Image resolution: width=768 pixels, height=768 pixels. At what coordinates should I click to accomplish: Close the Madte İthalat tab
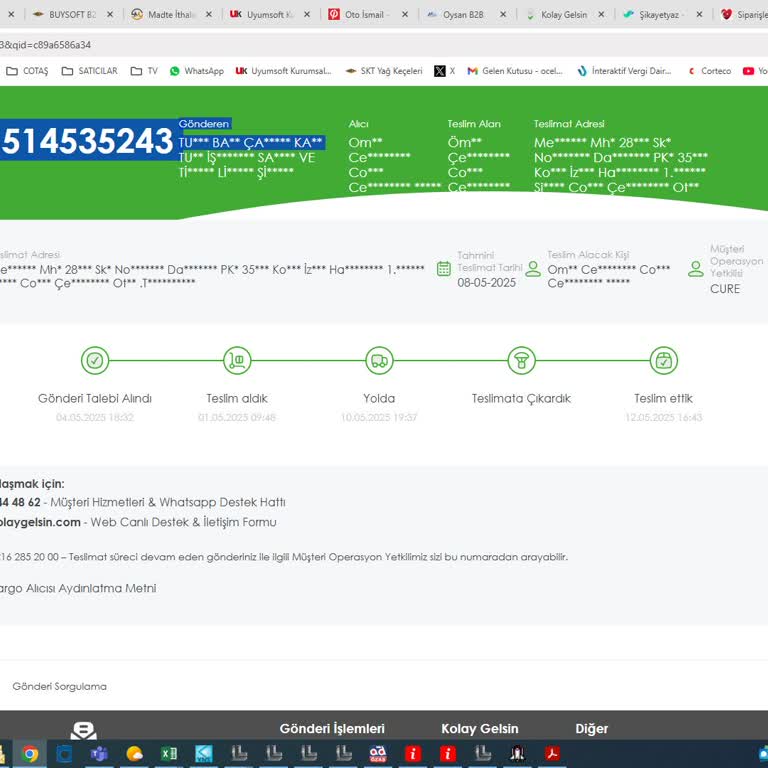(209, 15)
